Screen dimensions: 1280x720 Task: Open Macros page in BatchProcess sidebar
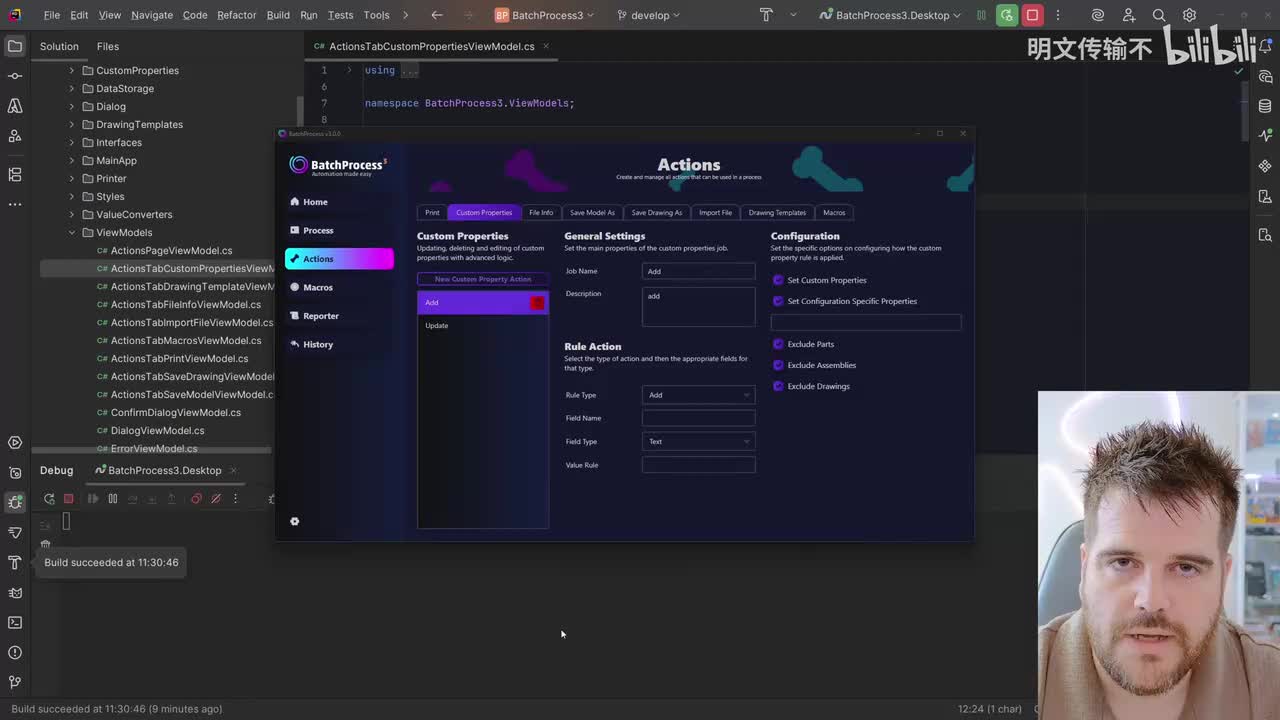pyautogui.click(x=339, y=287)
